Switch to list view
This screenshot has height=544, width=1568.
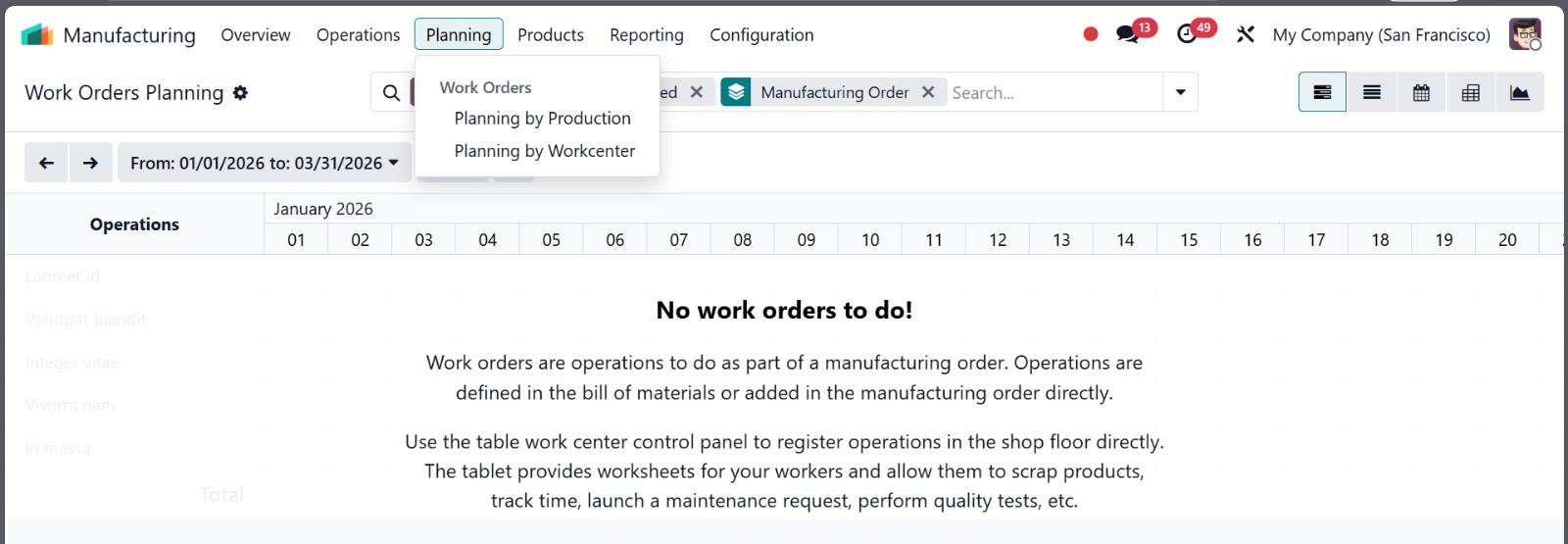tap(1372, 93)
